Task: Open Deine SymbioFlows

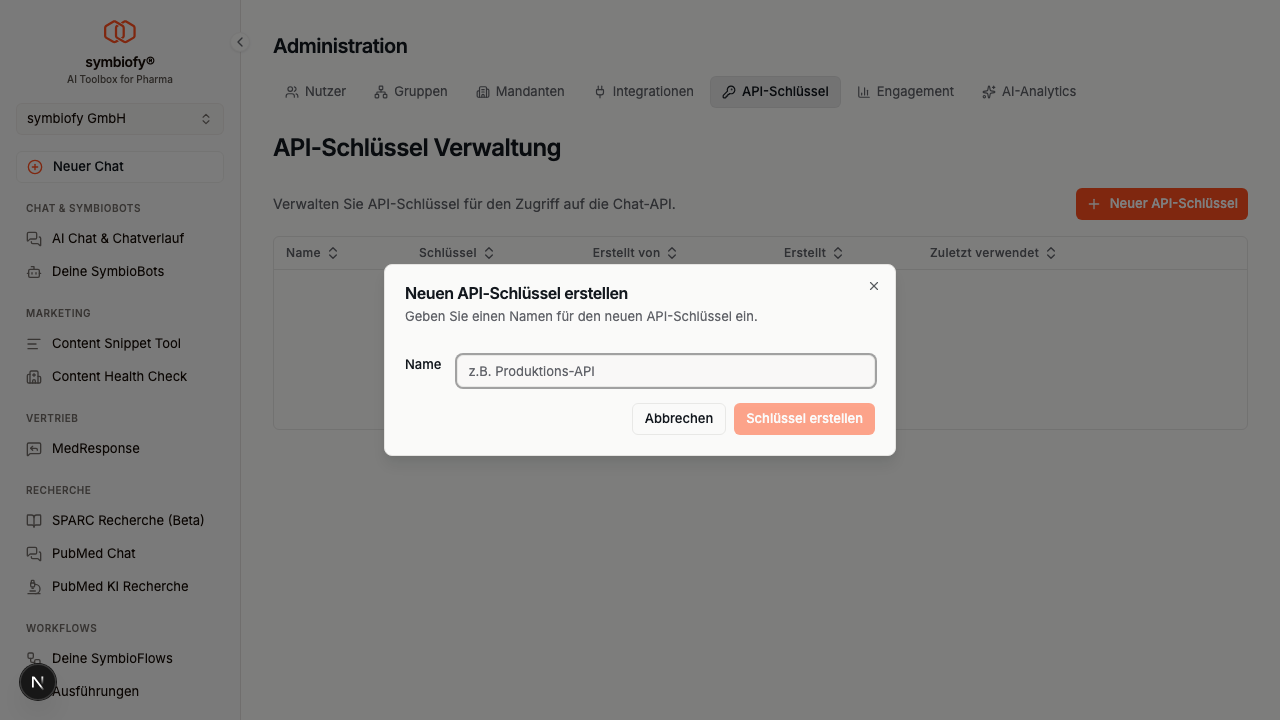Action: click(x=113, y=658)
